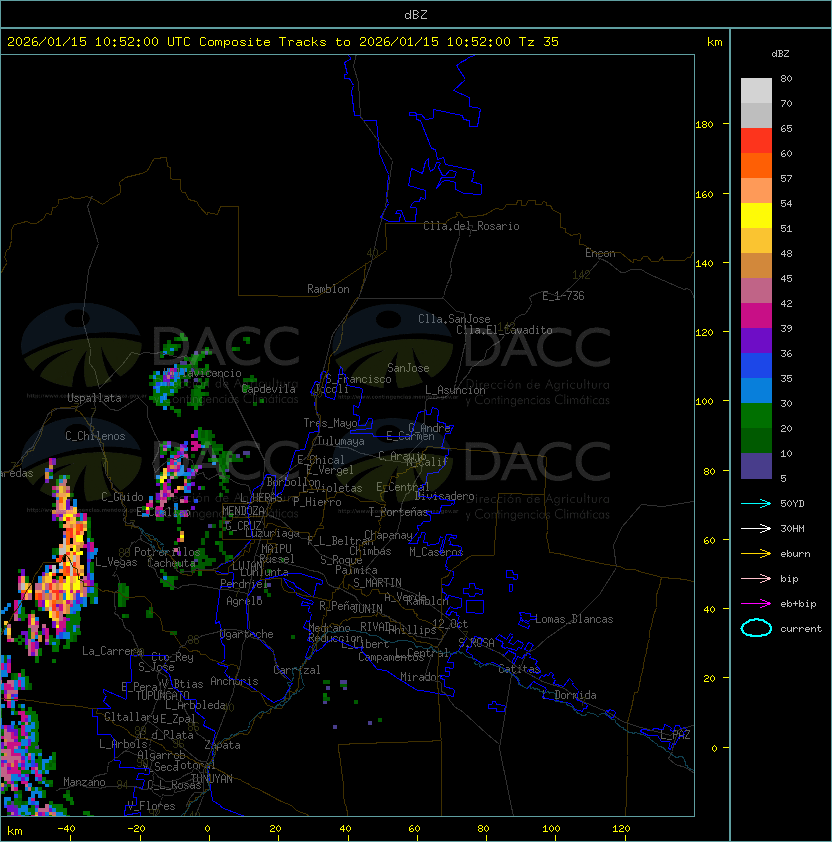
Task: Click the 160 km tick on vertical axis
Action: [x=704, y=194]
